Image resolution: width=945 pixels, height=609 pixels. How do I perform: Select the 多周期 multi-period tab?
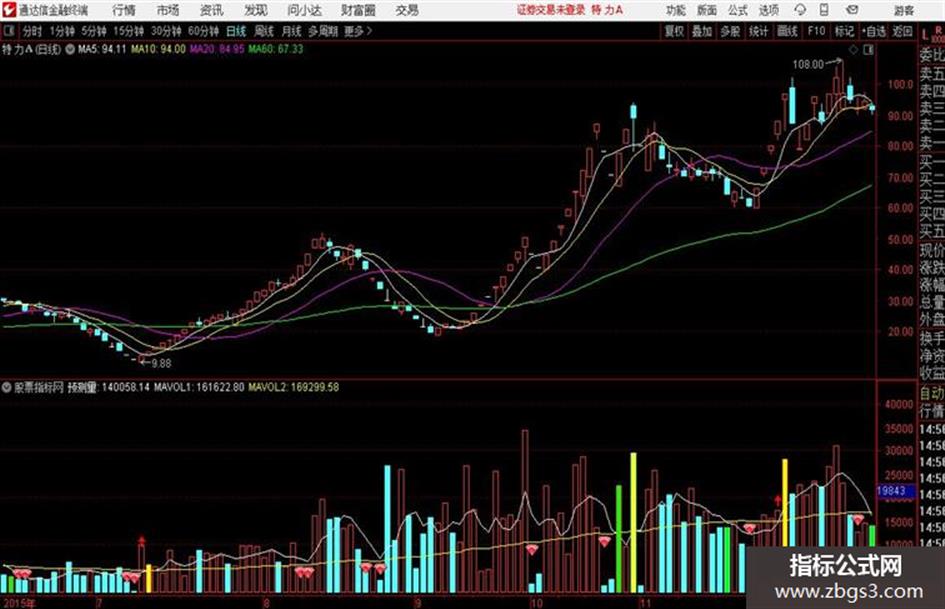pos(323,31)
